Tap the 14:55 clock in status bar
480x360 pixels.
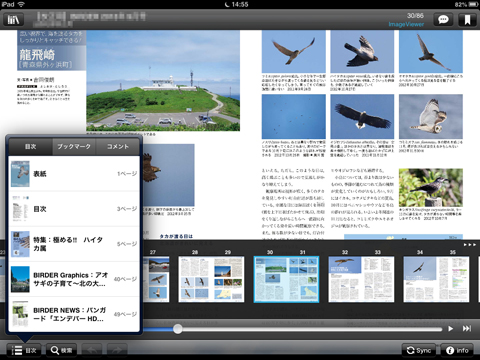point(240,4)
